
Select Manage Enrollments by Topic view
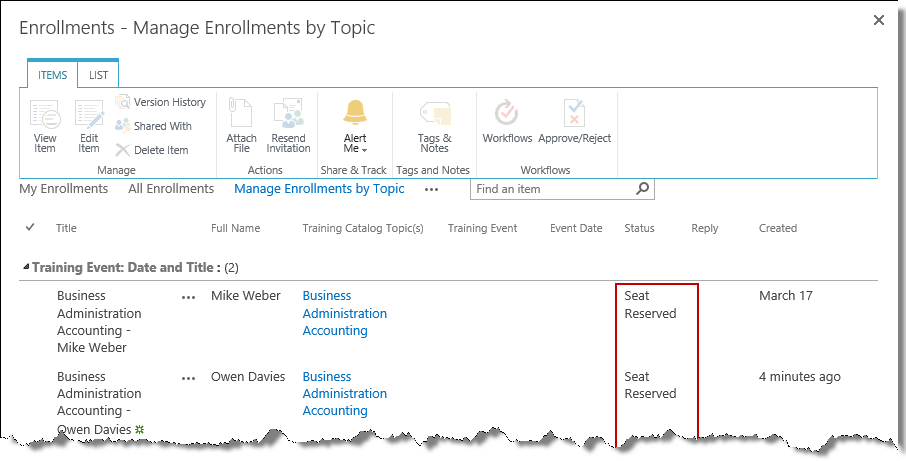[x=319, y=188]
